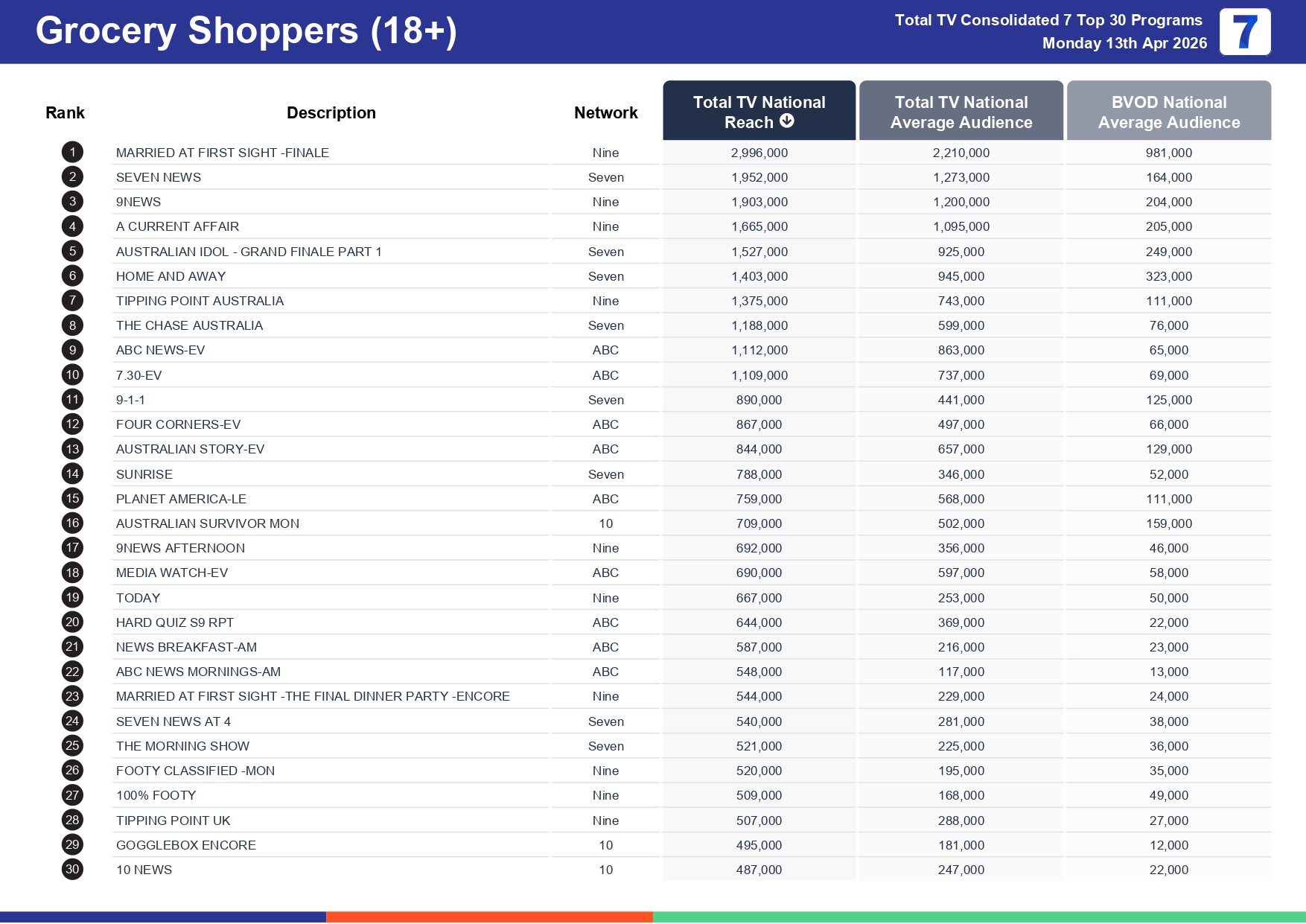
Task: Click the Home And Away program name
Action: [x=171, y=276]
